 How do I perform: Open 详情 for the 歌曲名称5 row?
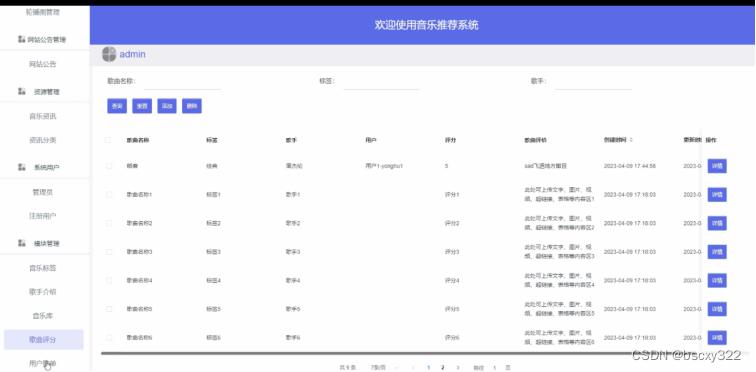point(717,309)
